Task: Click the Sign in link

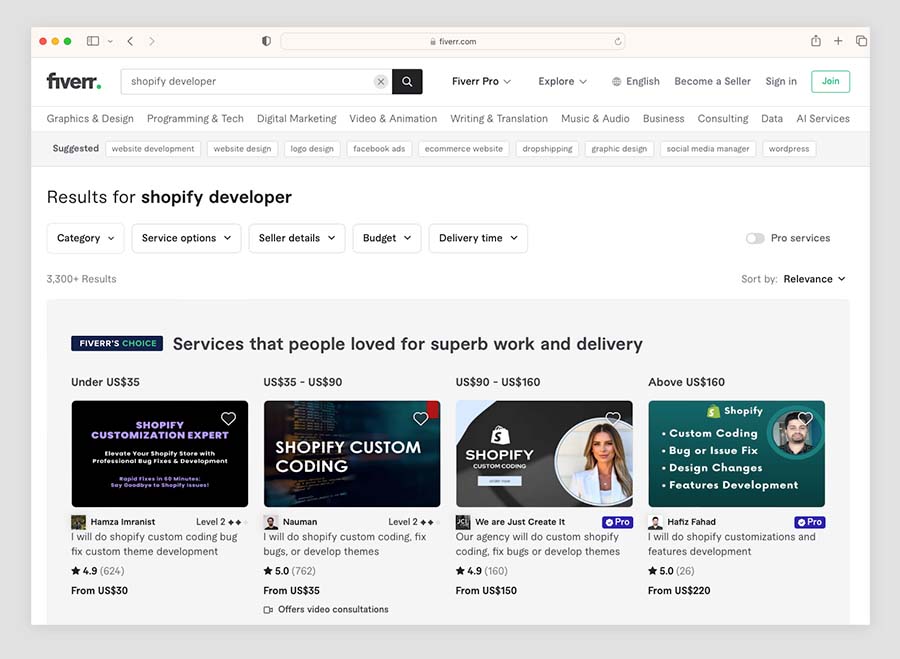Action: click(x=781, y=82)
